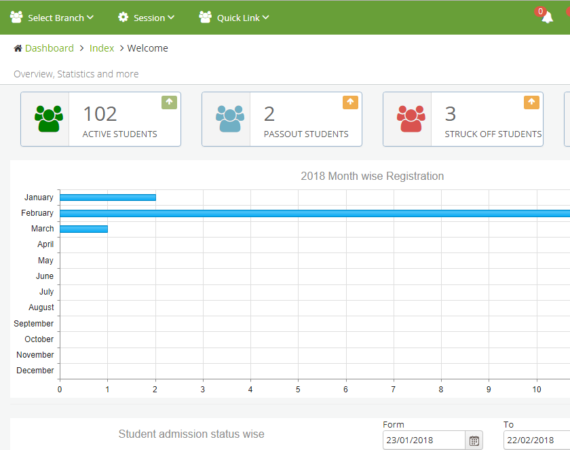Click the notification count badge showing 0

tap(541, 11)
